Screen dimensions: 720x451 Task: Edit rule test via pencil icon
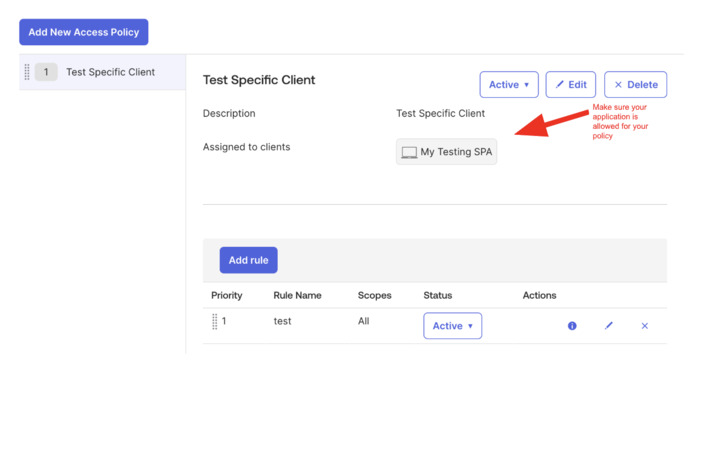(x=608, y=326)
